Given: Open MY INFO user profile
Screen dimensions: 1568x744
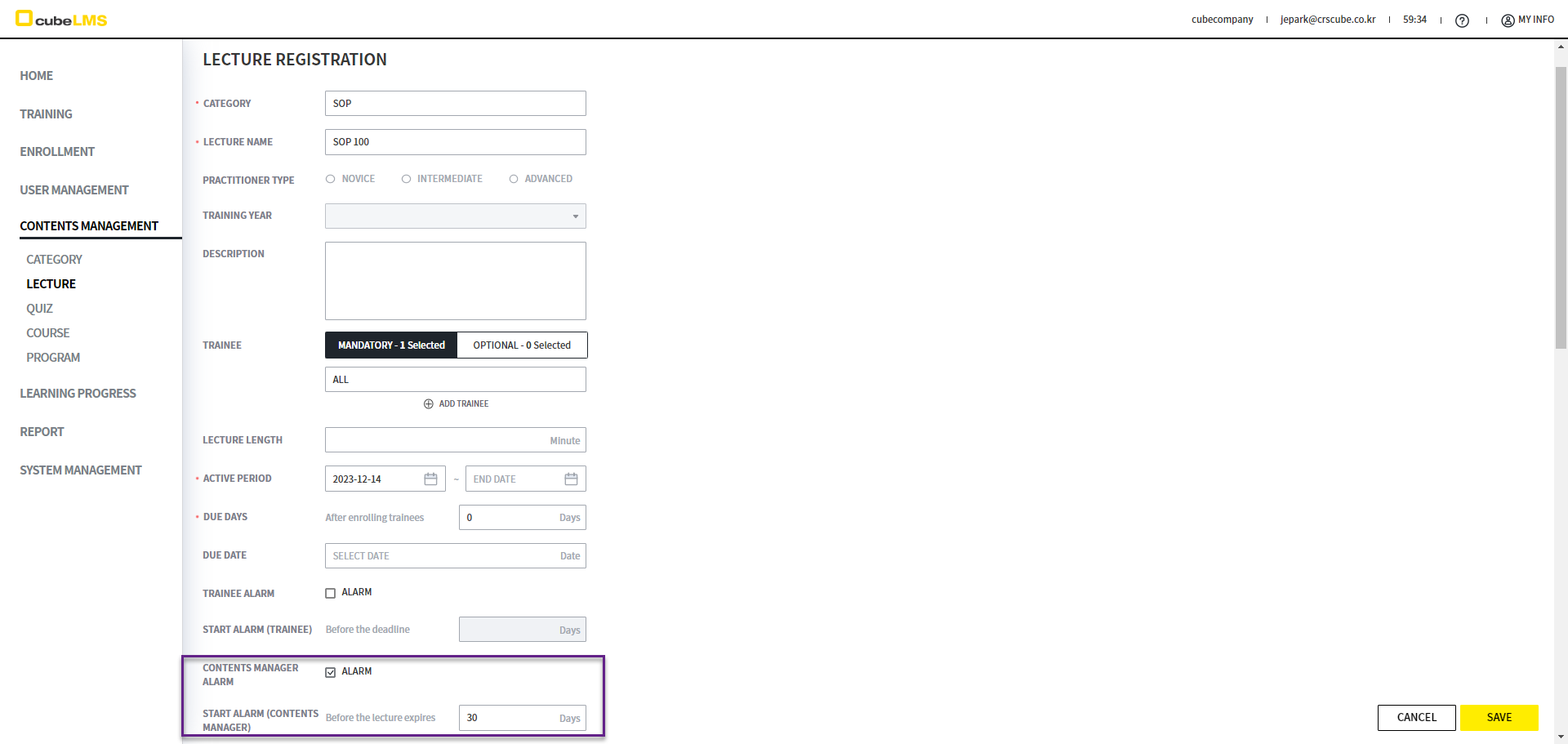Looking at the screenshot, I should click(1527, 20).
